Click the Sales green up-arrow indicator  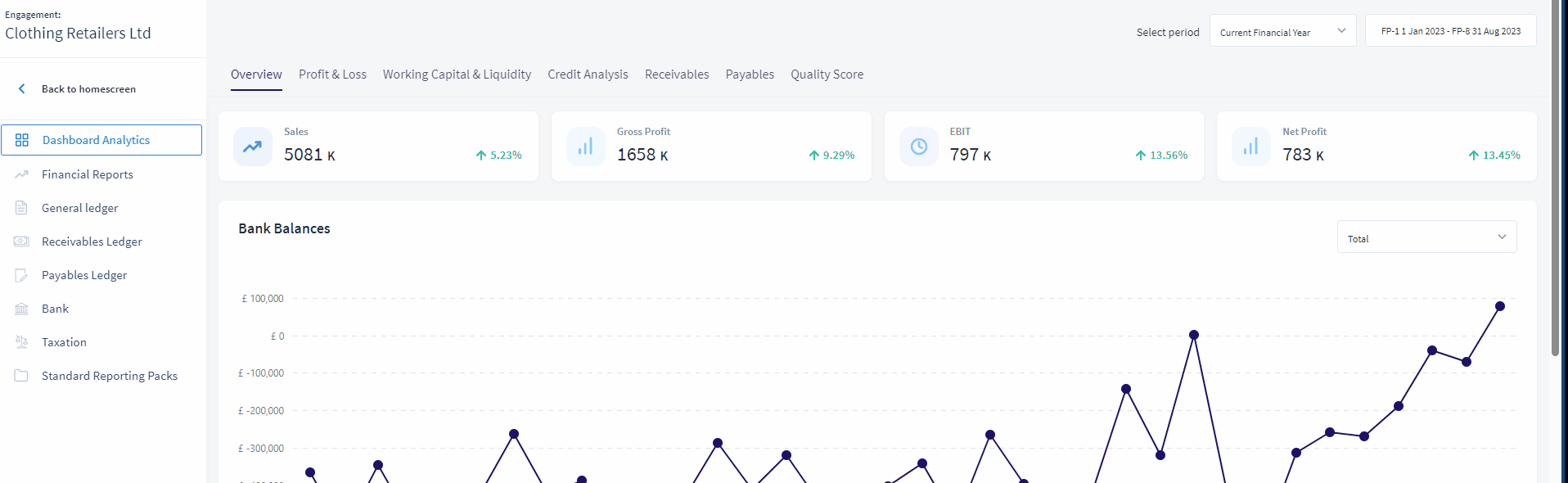[x=481, y=155]
